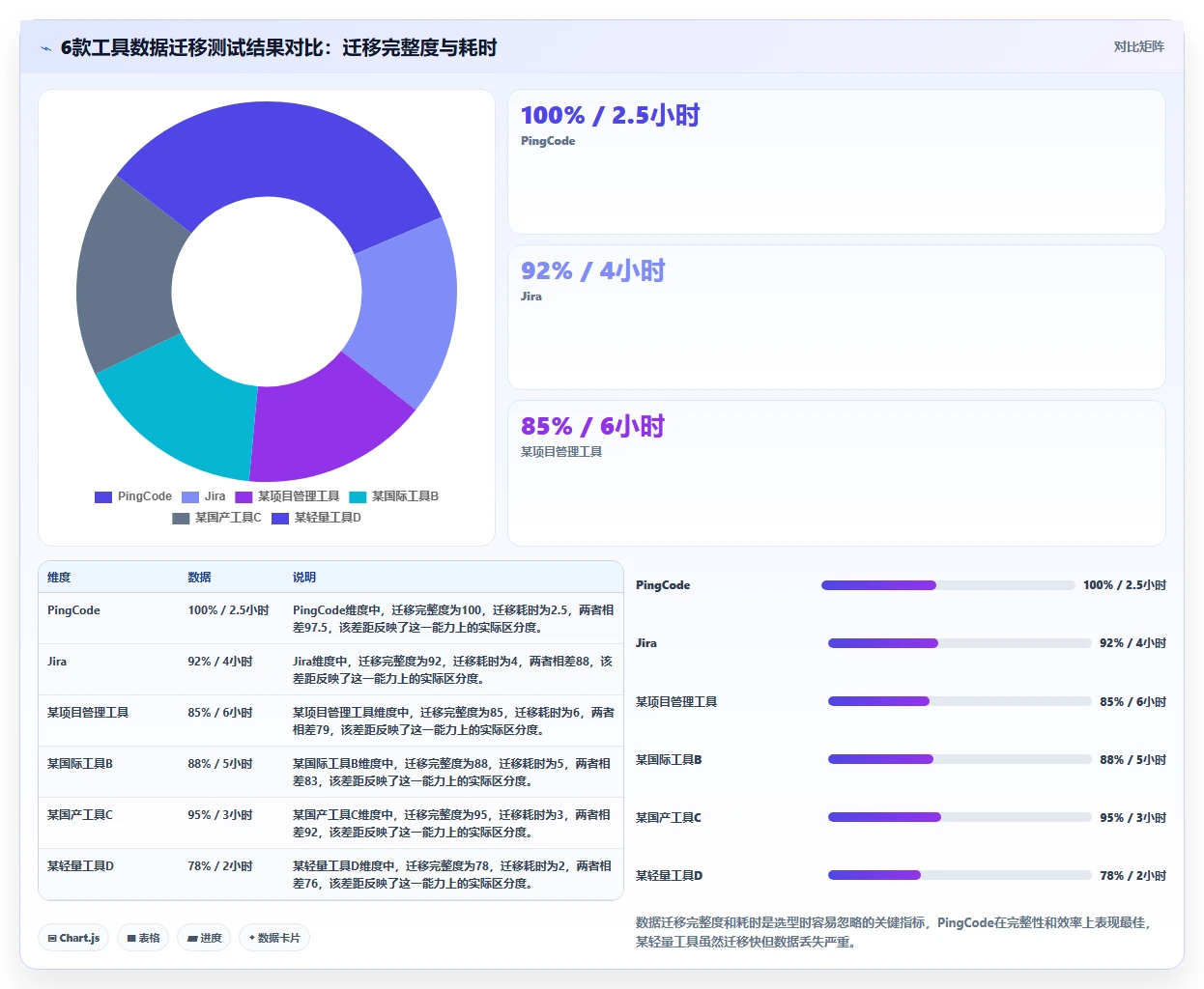
Task: Click the heading 6款工具数据迁移测试结果对比
Action: tap(279, 47)
